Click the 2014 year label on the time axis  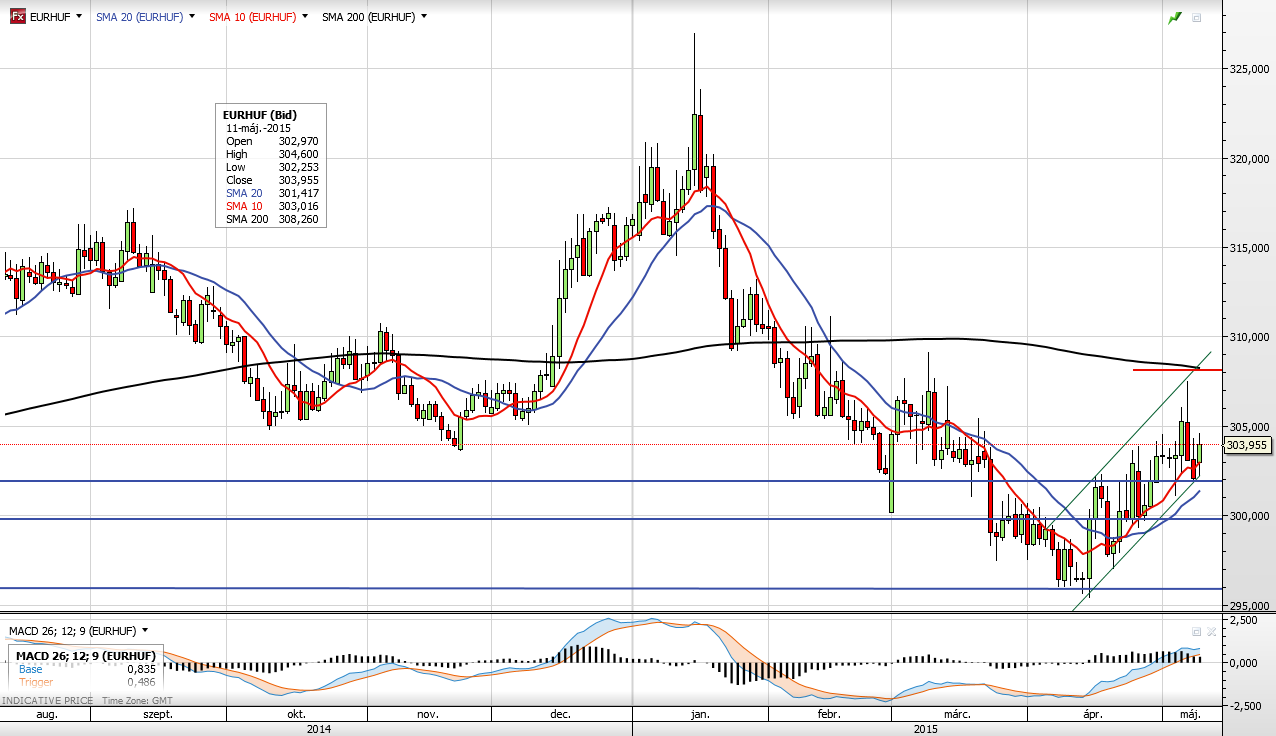[x=319, y=729]
